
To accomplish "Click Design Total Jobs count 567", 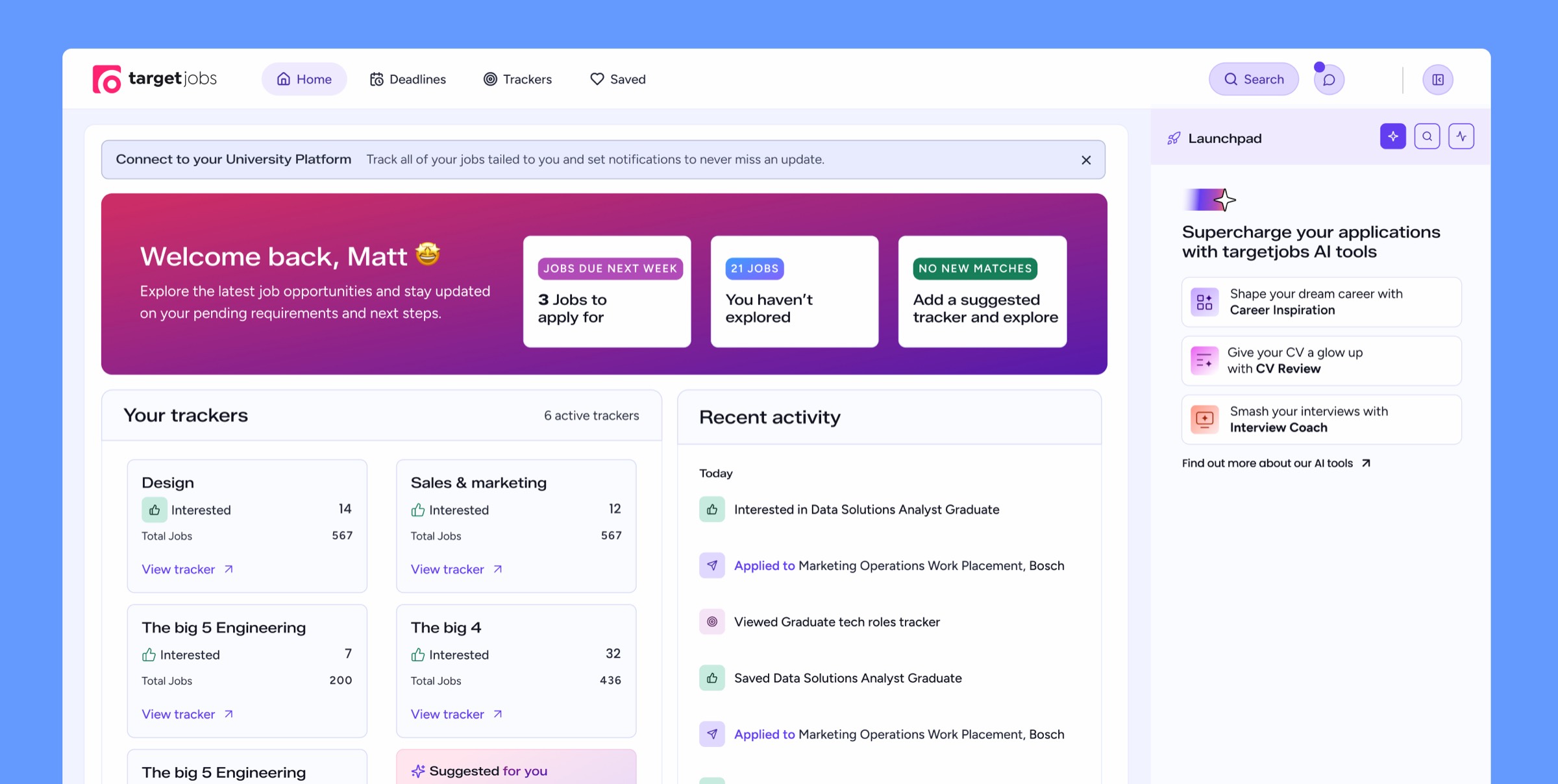I will pos(342,535).
